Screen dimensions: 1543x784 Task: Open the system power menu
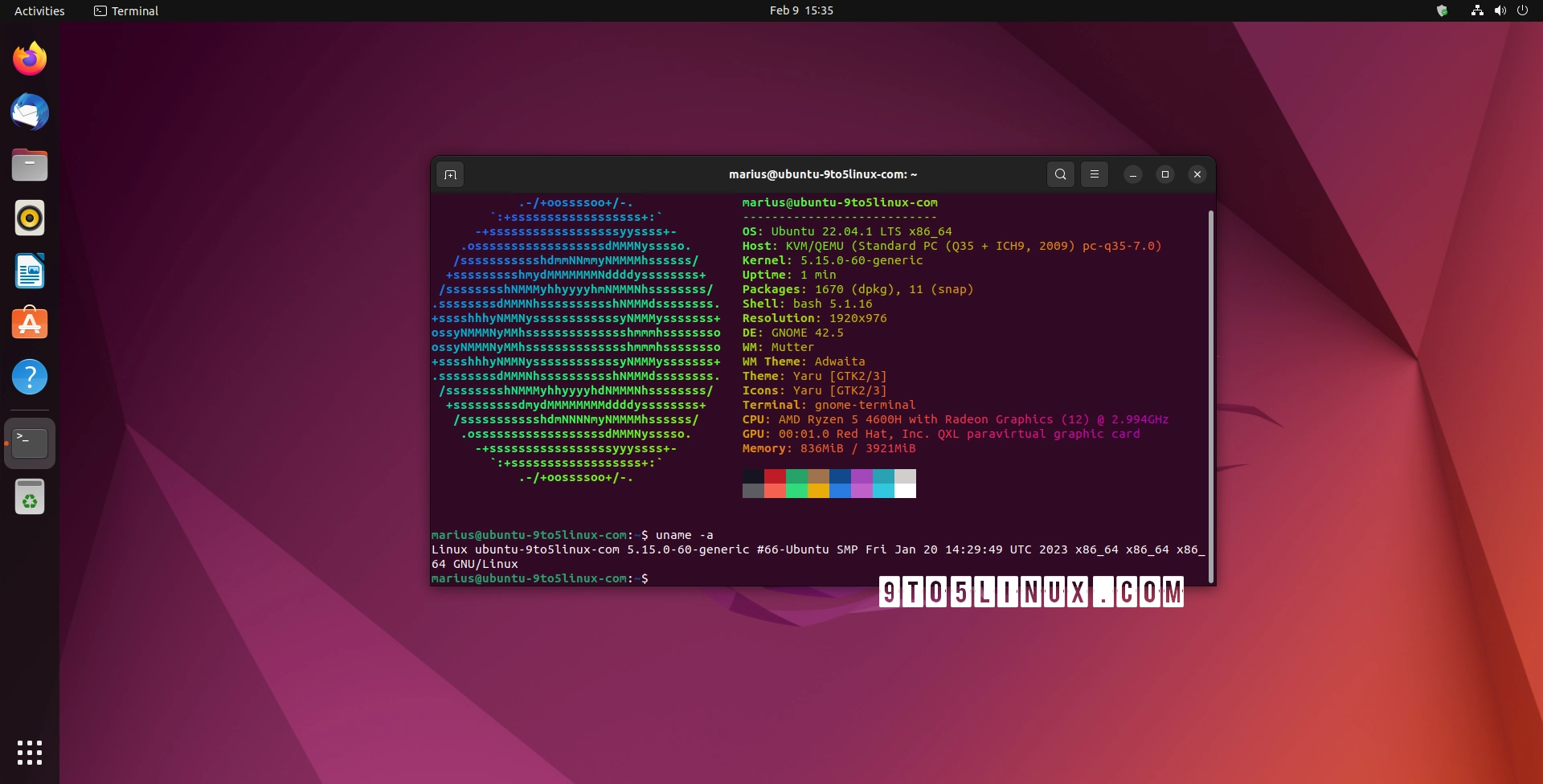click(1523, 10)
